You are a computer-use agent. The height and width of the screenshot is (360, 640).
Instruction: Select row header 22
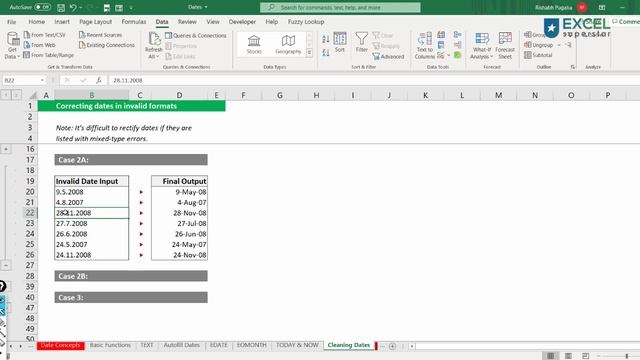(30, 213)
